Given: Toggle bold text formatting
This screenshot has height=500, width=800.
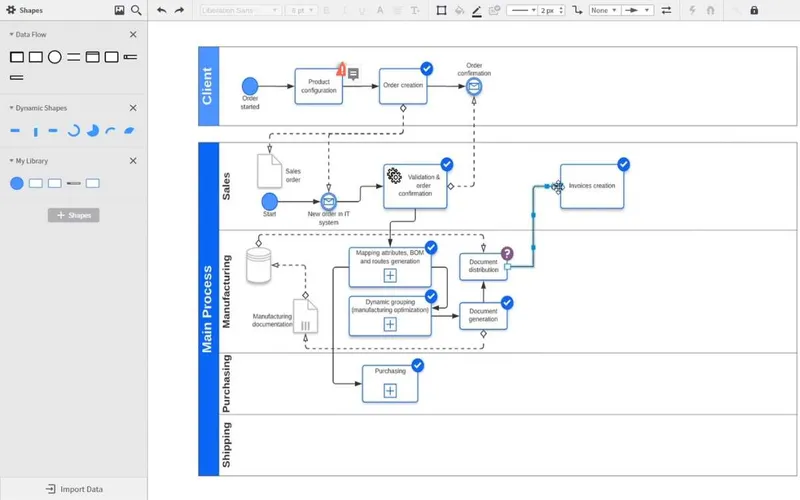Looking at the screenshot, I should tap(327, 10).
